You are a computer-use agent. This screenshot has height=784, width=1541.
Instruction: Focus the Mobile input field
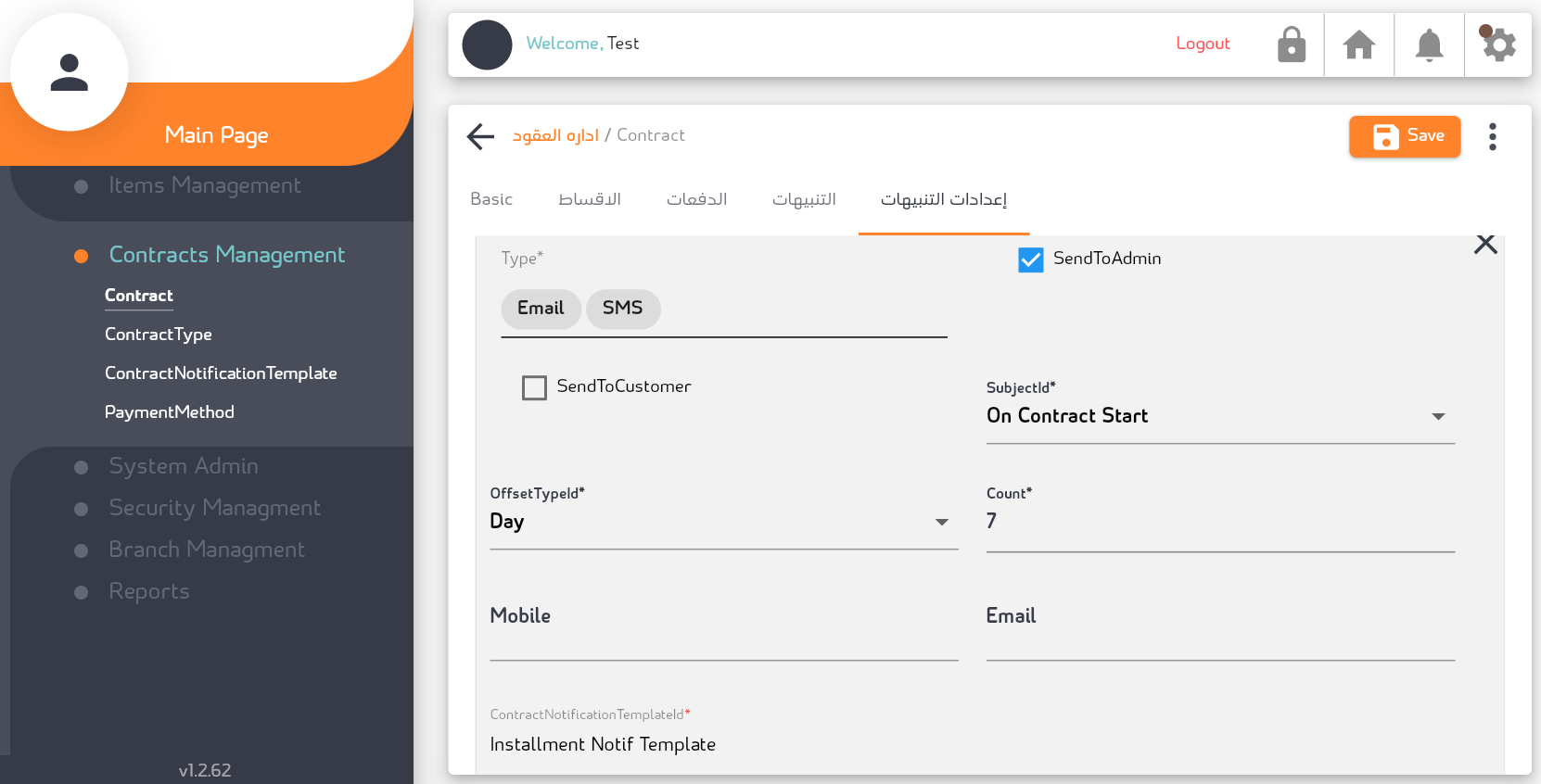coord(723,639)
